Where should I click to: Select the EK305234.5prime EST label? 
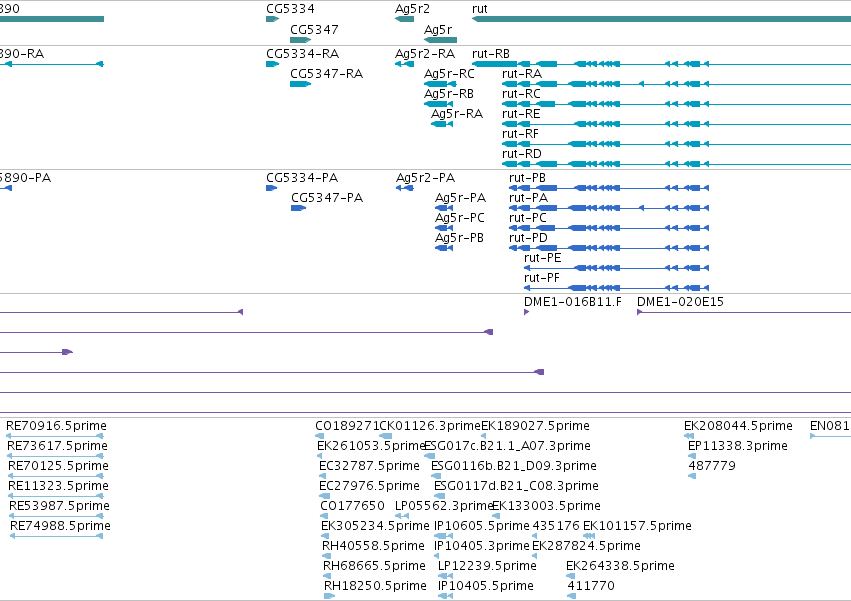(375, 526)
